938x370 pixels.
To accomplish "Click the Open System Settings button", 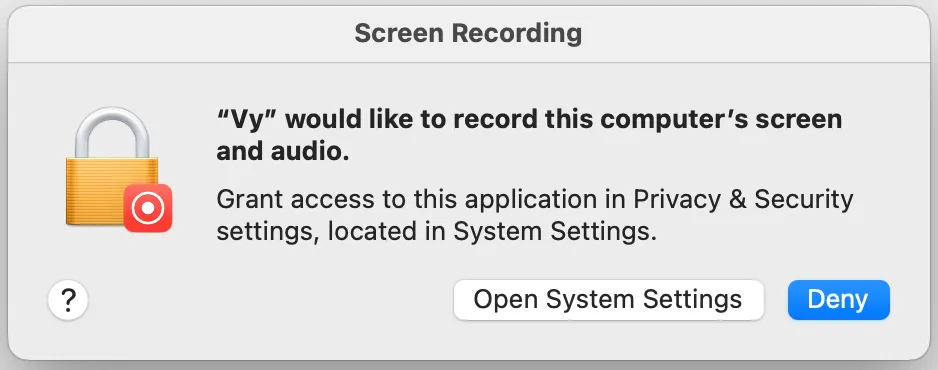I will [x=608, y=299].
